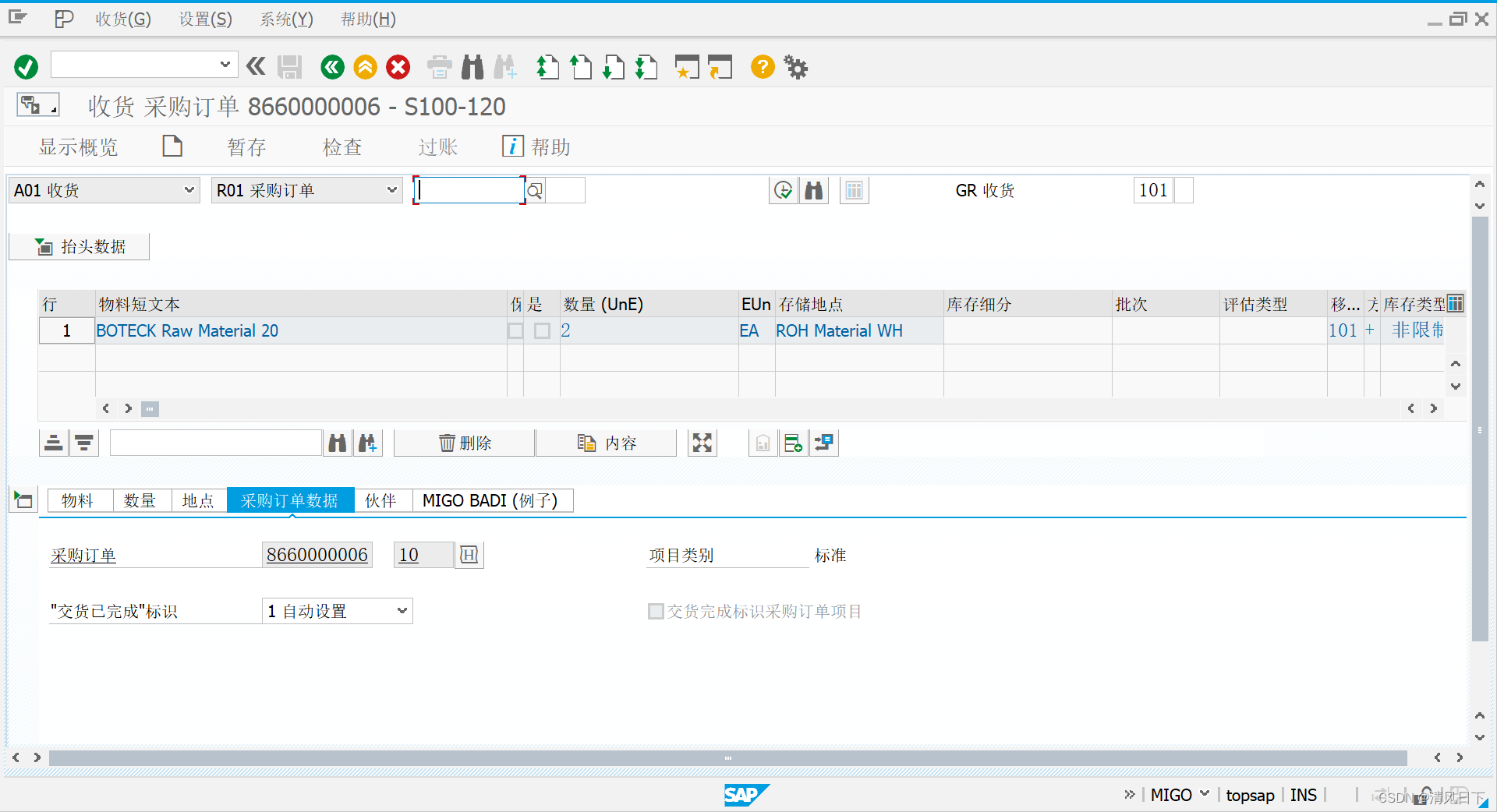This screenshot has height=812, width=1497.
Task: Go to Next page icon
Action: click(x=614, y=67)
